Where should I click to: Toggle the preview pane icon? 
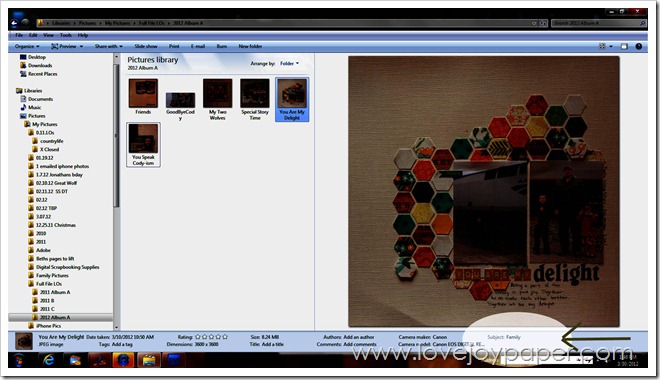tap(624, 46)
